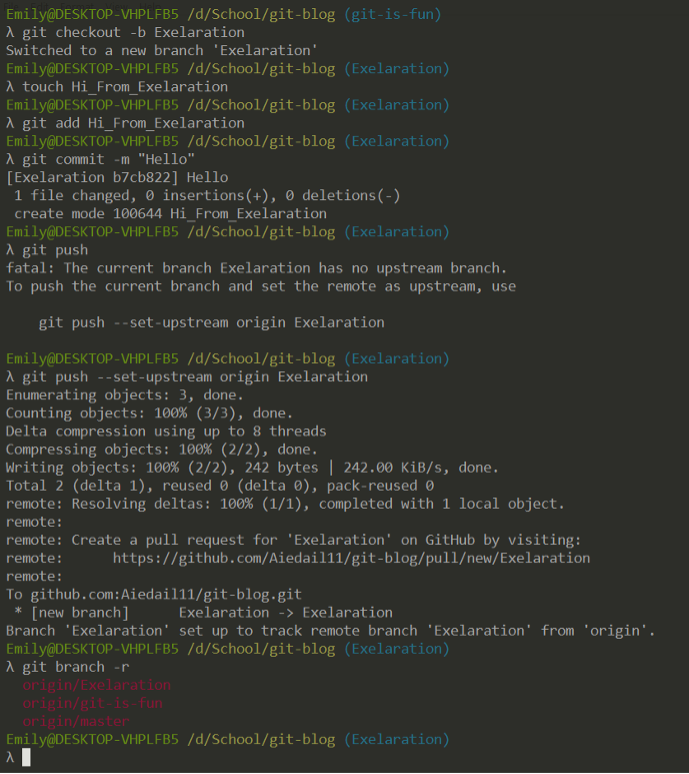
Task: Select the origin/master remote branch entry
Action: pyautogui.click(x=76, y=722)
